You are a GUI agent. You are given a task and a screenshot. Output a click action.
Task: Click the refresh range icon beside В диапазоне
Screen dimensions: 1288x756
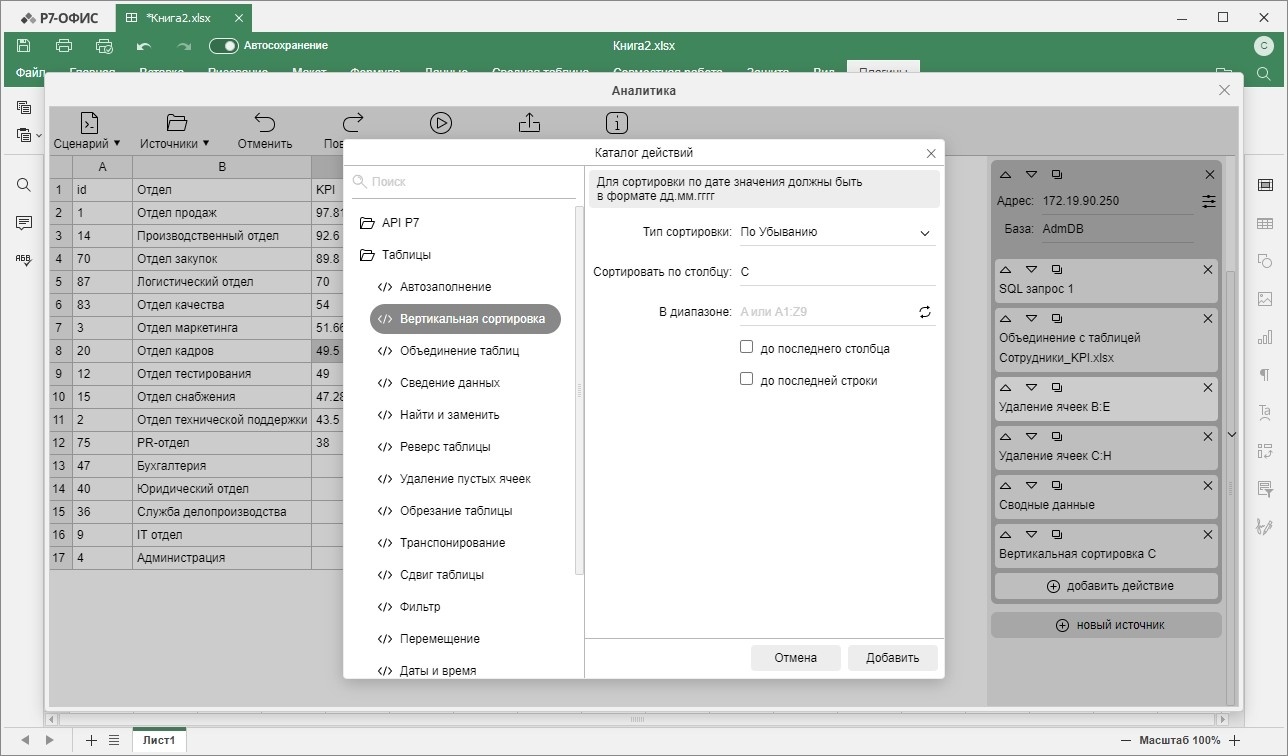tap(925, 312)
